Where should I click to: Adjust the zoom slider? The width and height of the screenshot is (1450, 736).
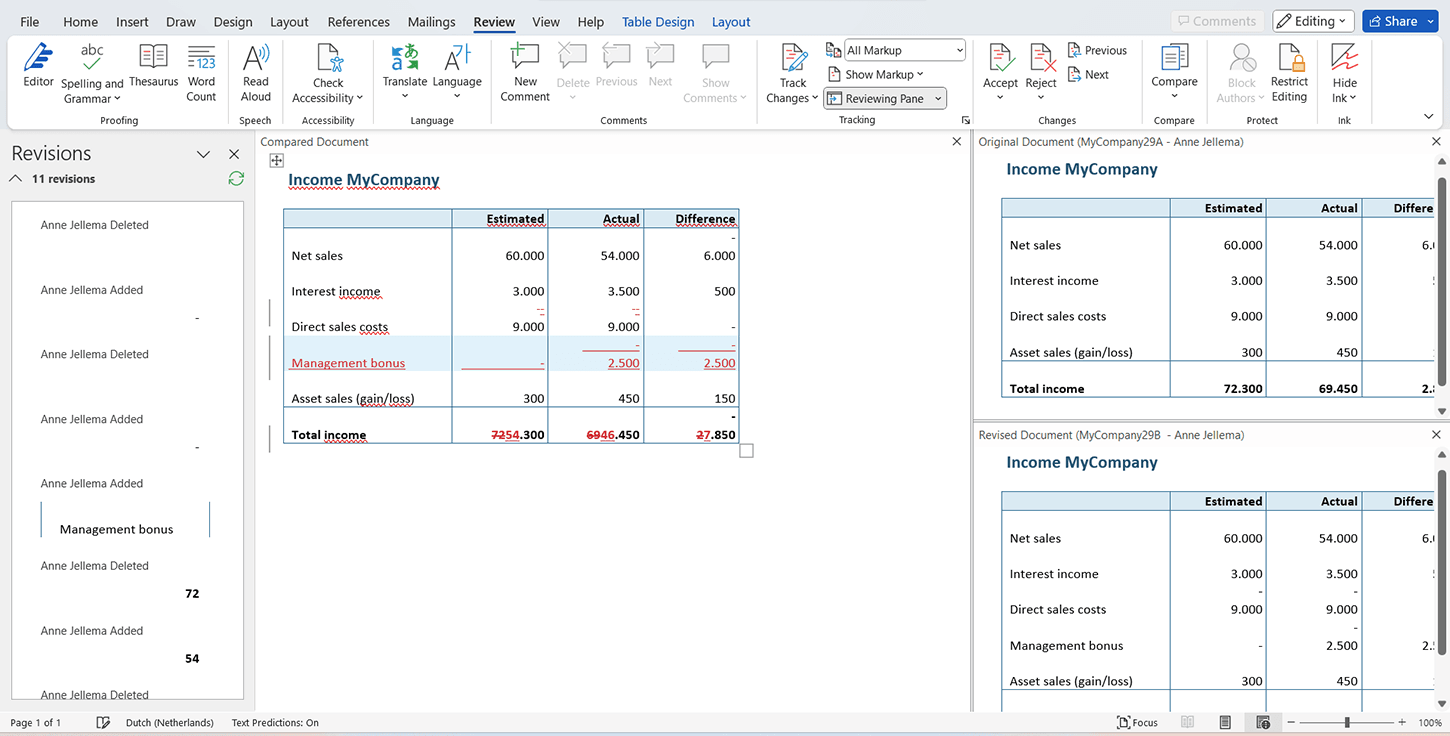(x=1347, y=721)
